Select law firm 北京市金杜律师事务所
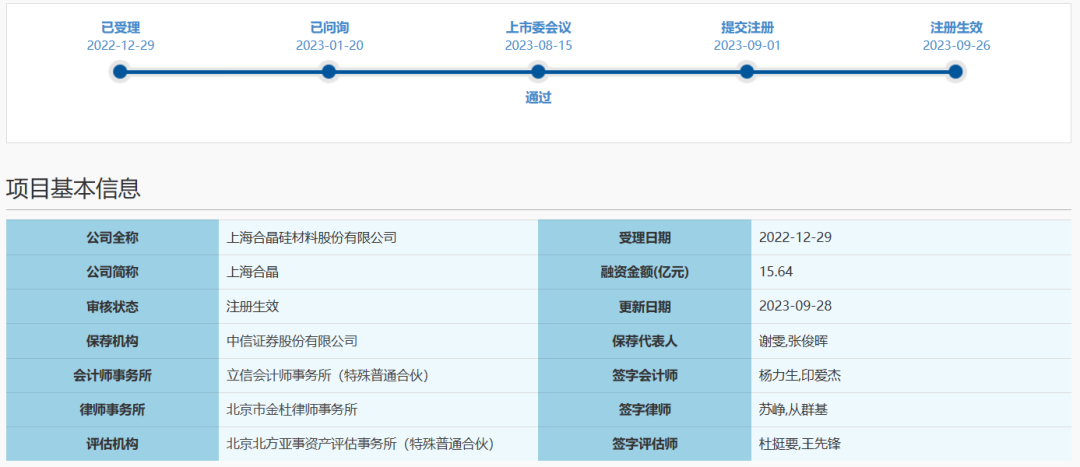The width and height of the screenshot is (1080, 467). pos(292,410)
